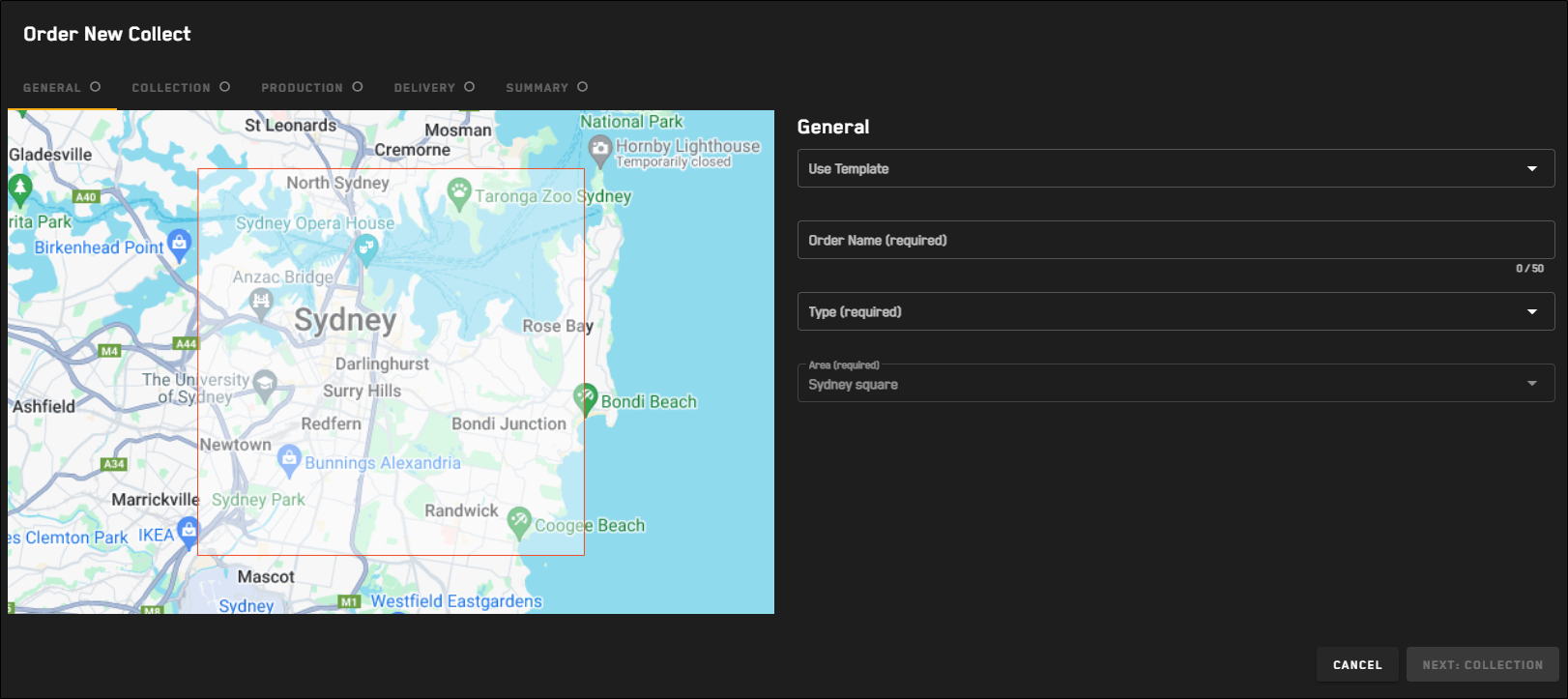Select the Summary step tab
This screenshot has height=699, width=1568.
click(x=546, y=87)
